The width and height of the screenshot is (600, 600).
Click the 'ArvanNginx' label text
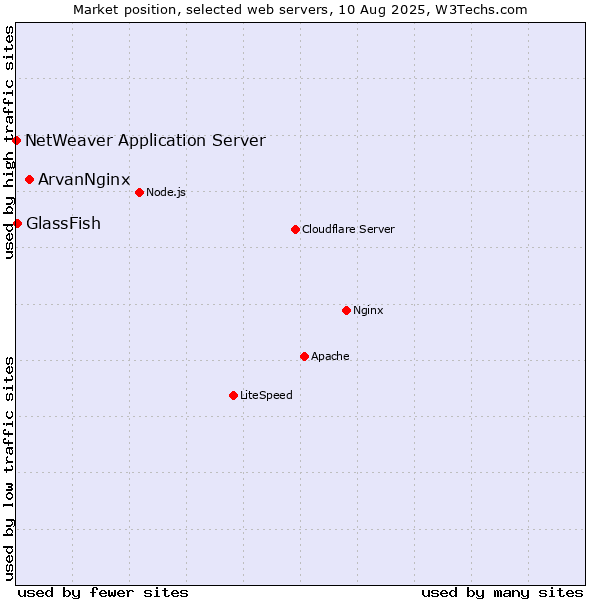pyautogui.click(x=84, y=179)
